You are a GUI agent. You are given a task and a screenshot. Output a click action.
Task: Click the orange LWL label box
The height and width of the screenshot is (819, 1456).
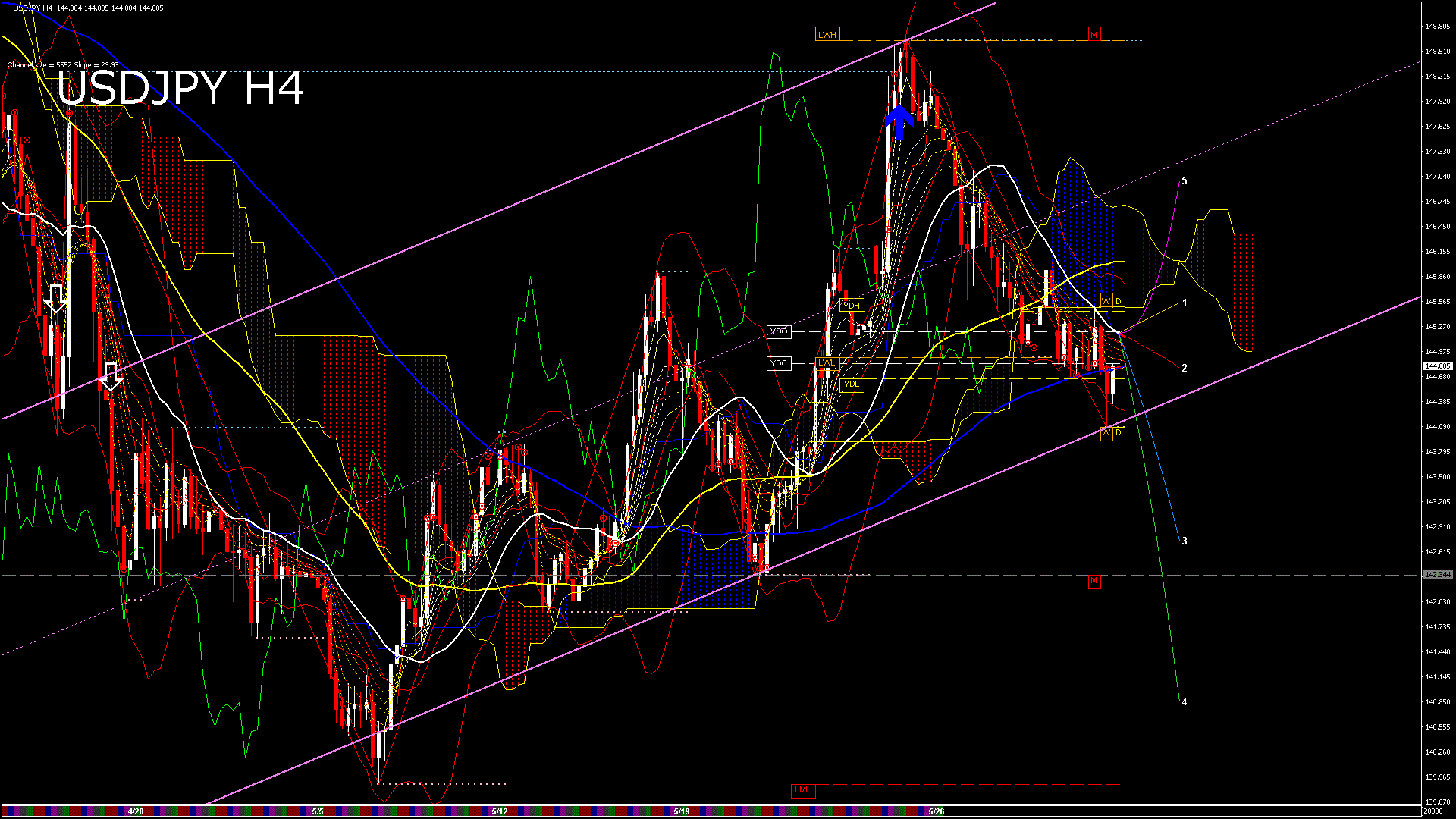coord(826,363)
